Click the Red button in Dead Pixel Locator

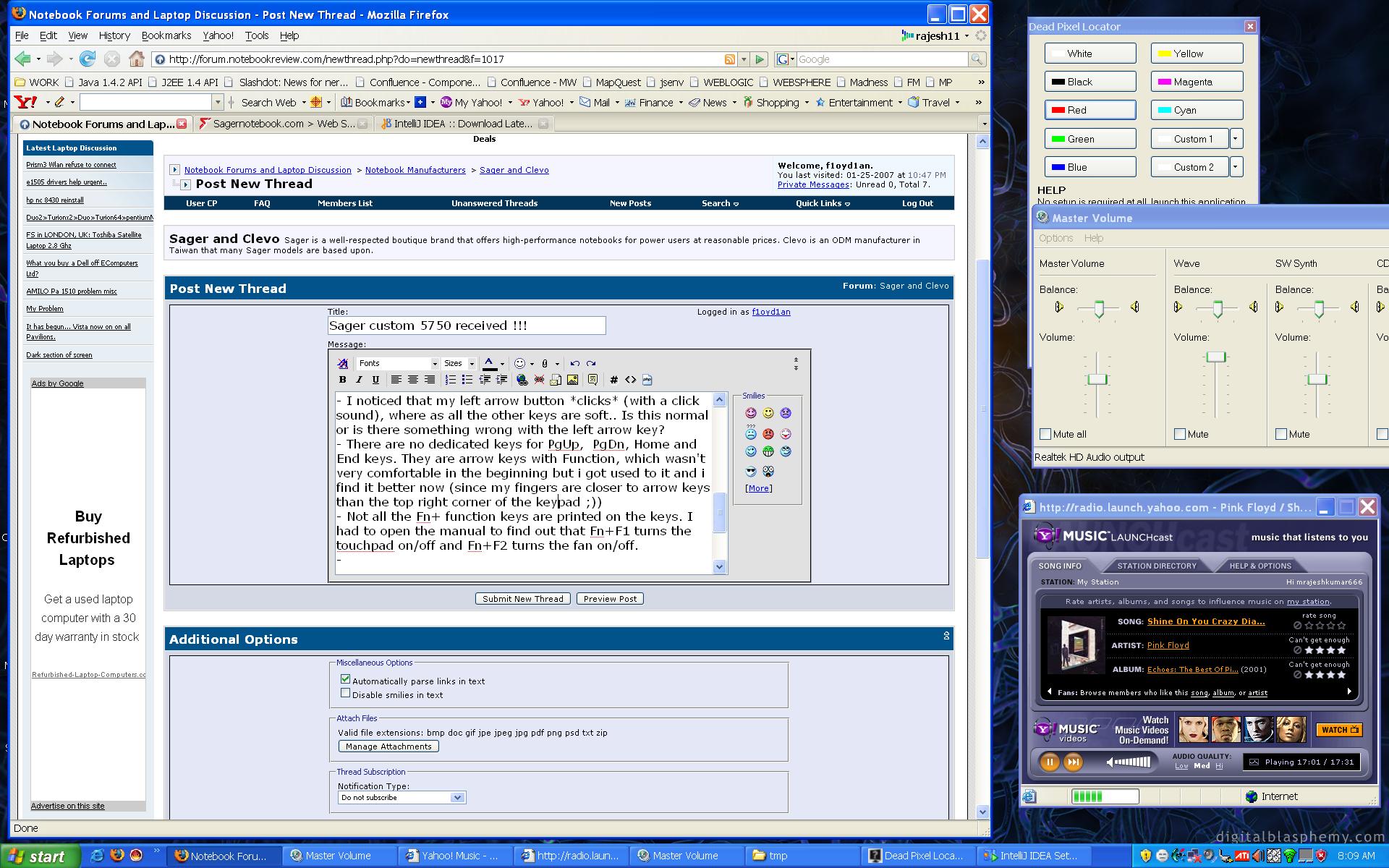coord(1090,110)
